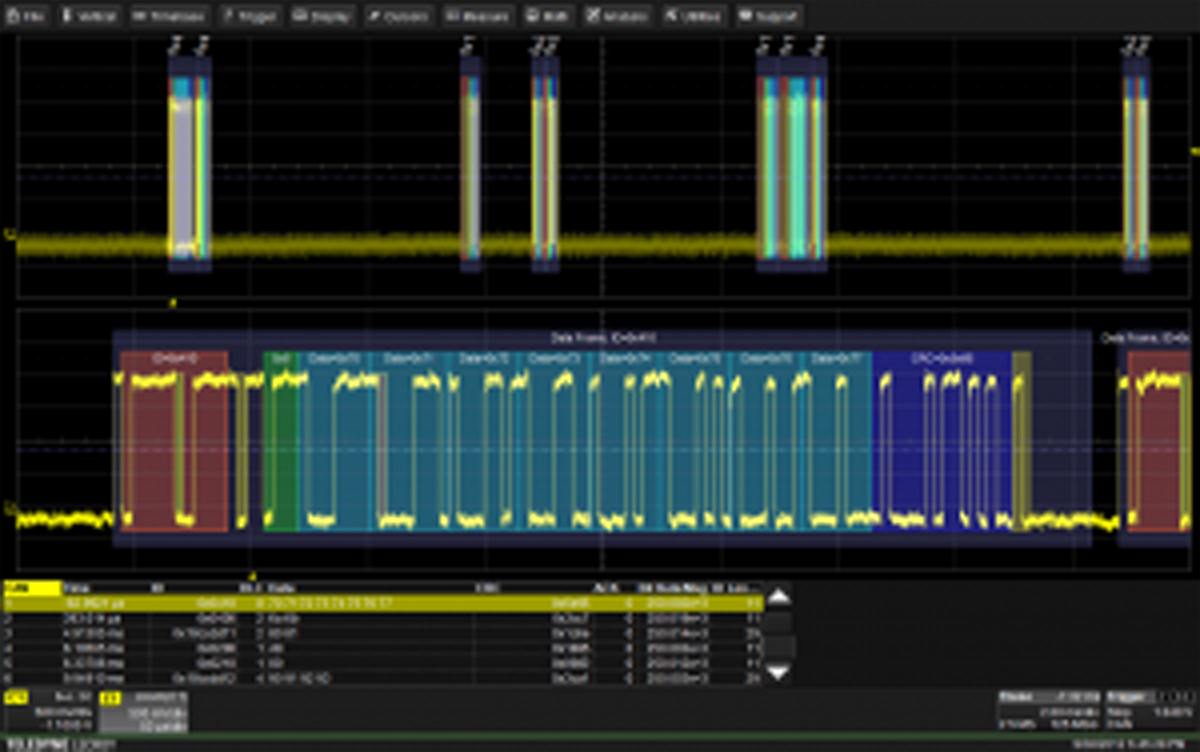Open the Cursors menu

[398, 16]
